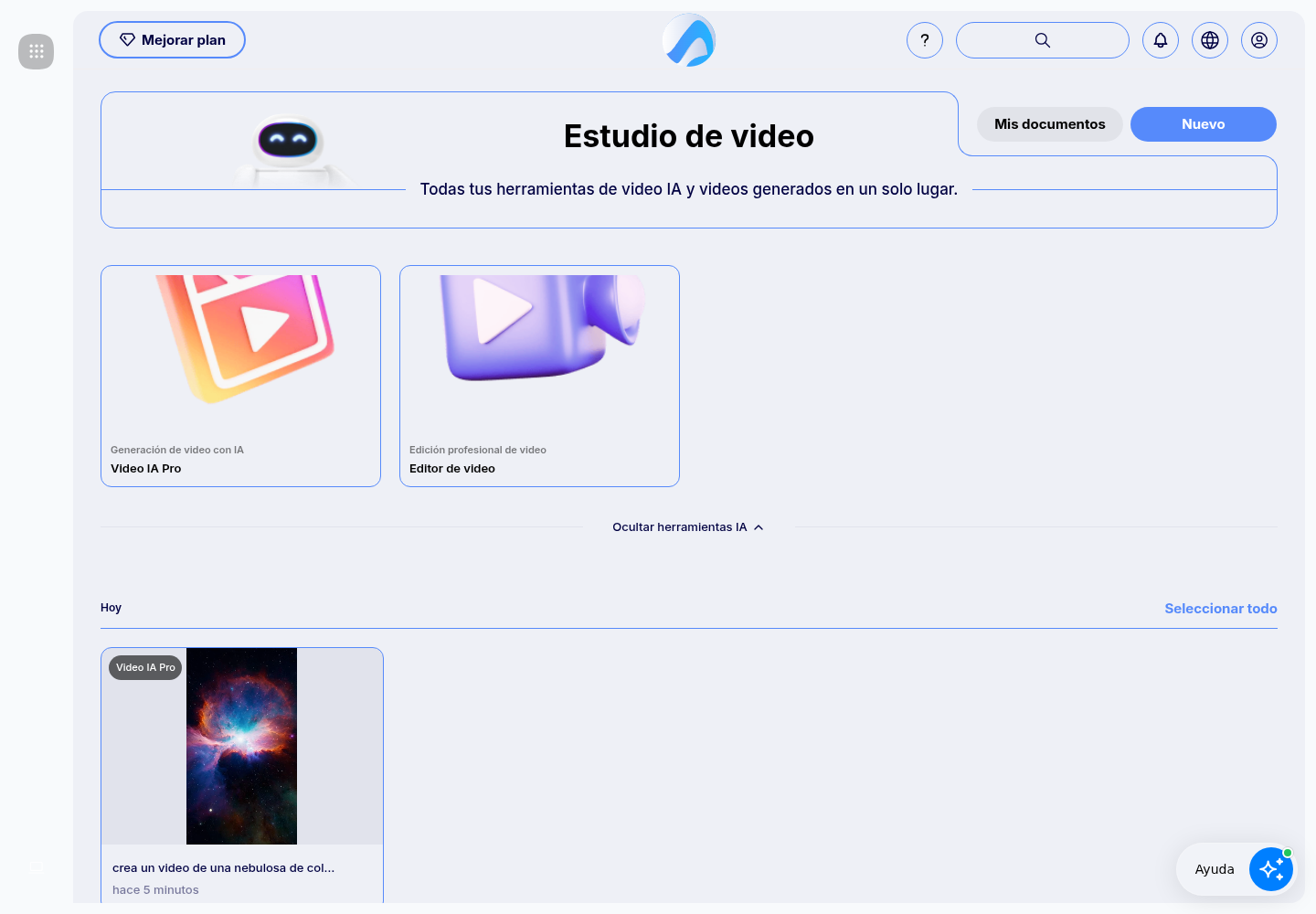Click the search field
The width and height of the screenshot is (1316, 914).
tap(1043, 40)
